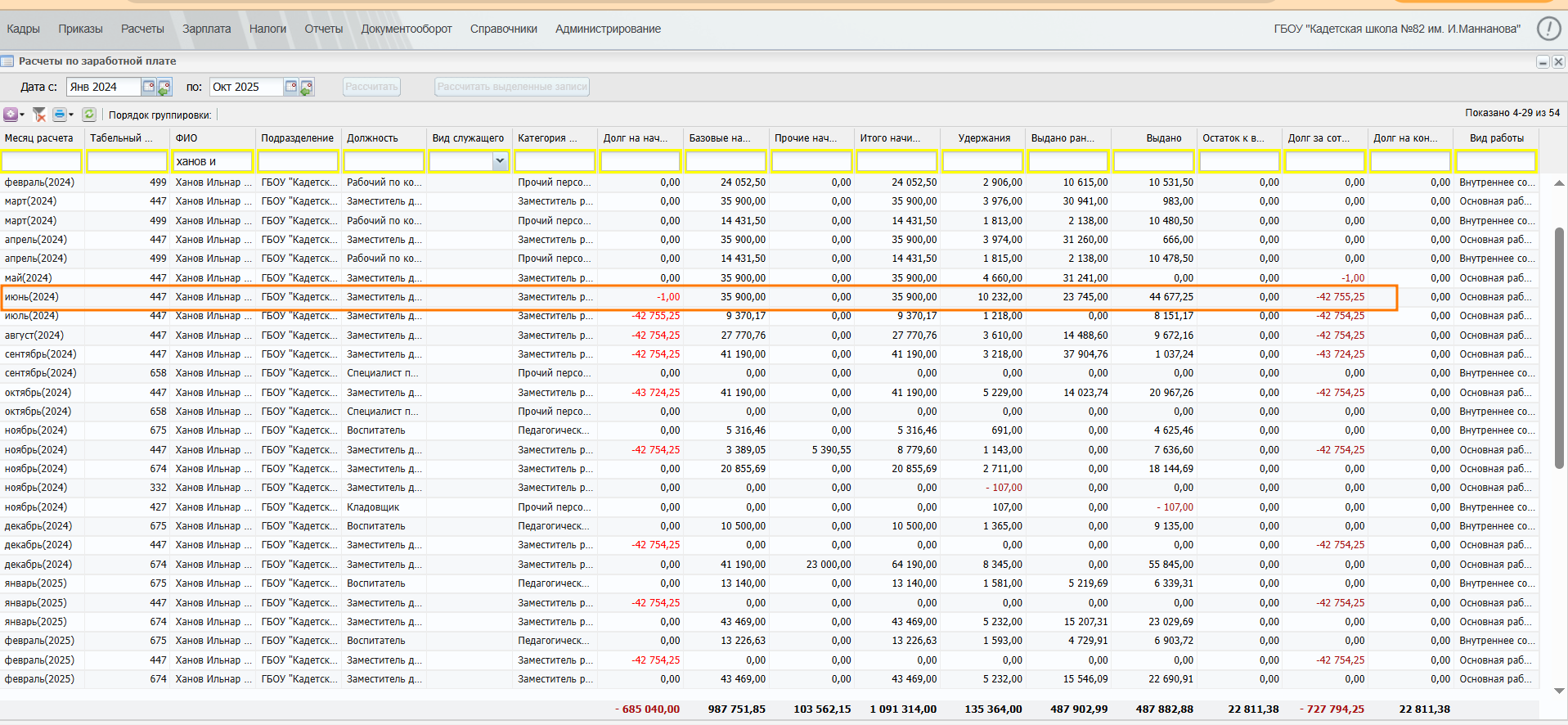This screenshot has height=725, width=1568.
Task: Open the Зарплата menu
Action: (206, 29)
